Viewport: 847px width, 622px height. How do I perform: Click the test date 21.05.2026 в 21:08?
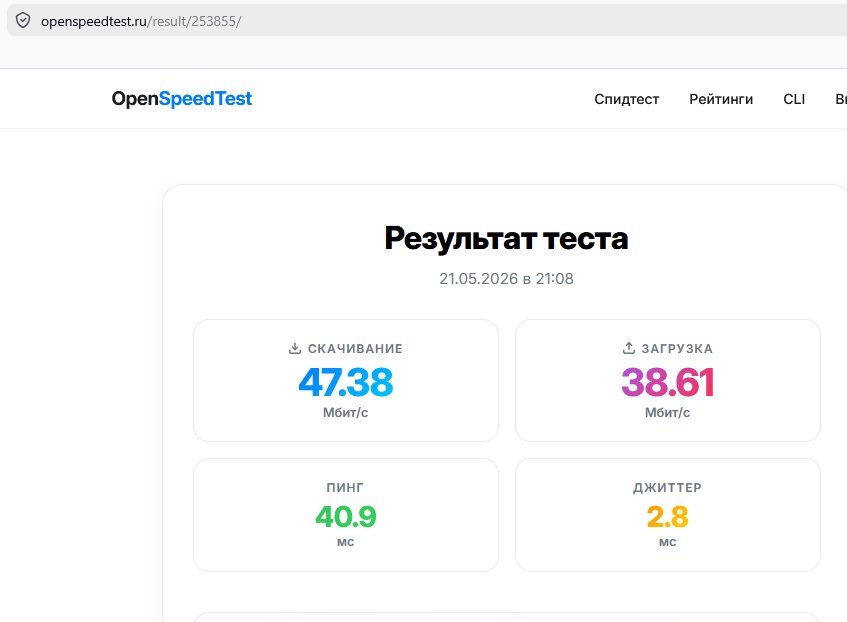(x=506, y=278)
